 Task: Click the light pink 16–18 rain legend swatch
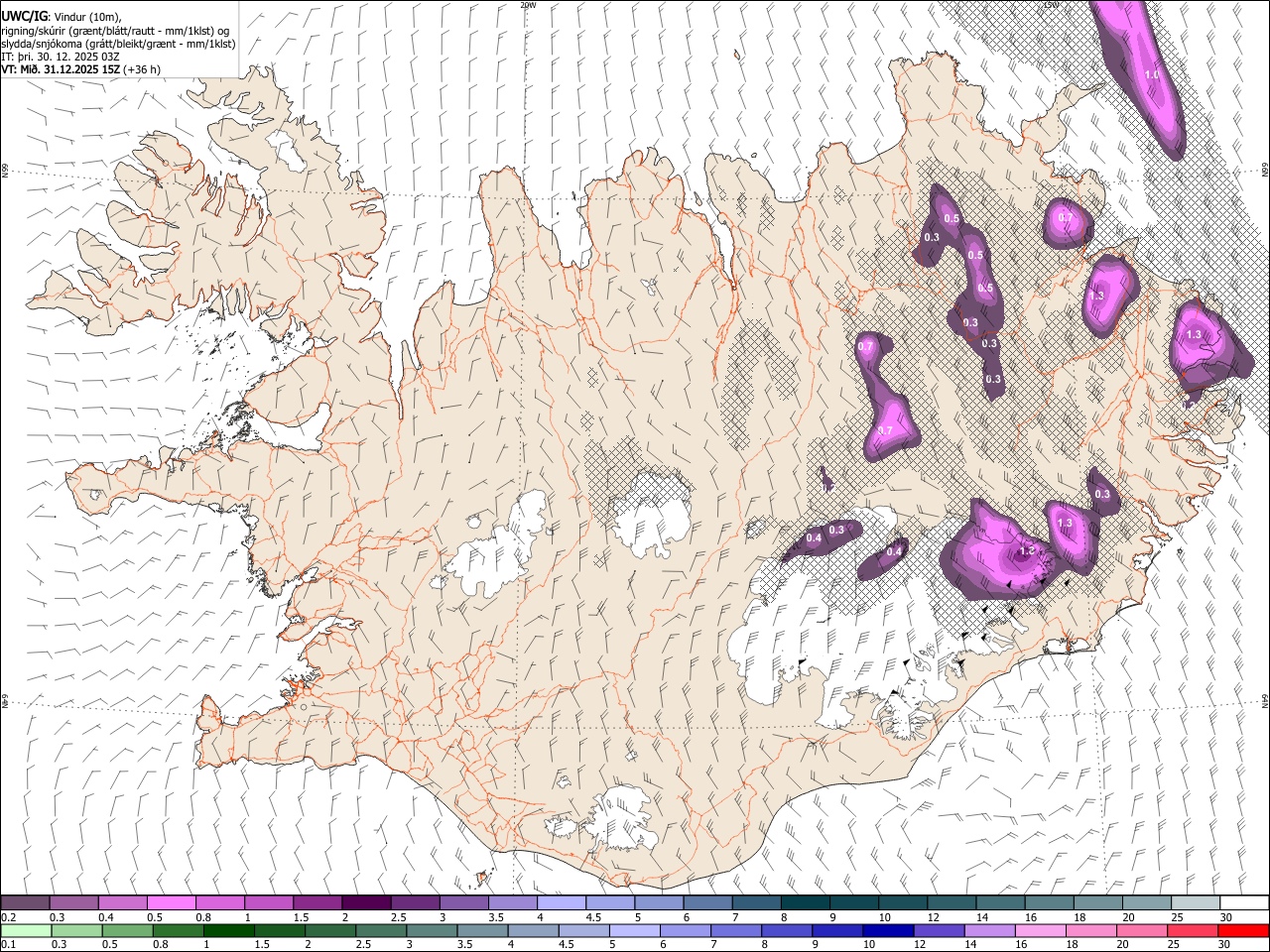1041,930
